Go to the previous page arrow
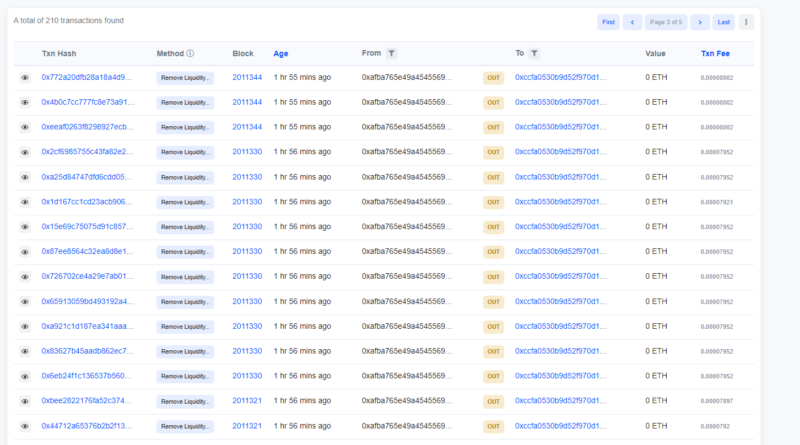 [x=632, y=22]
